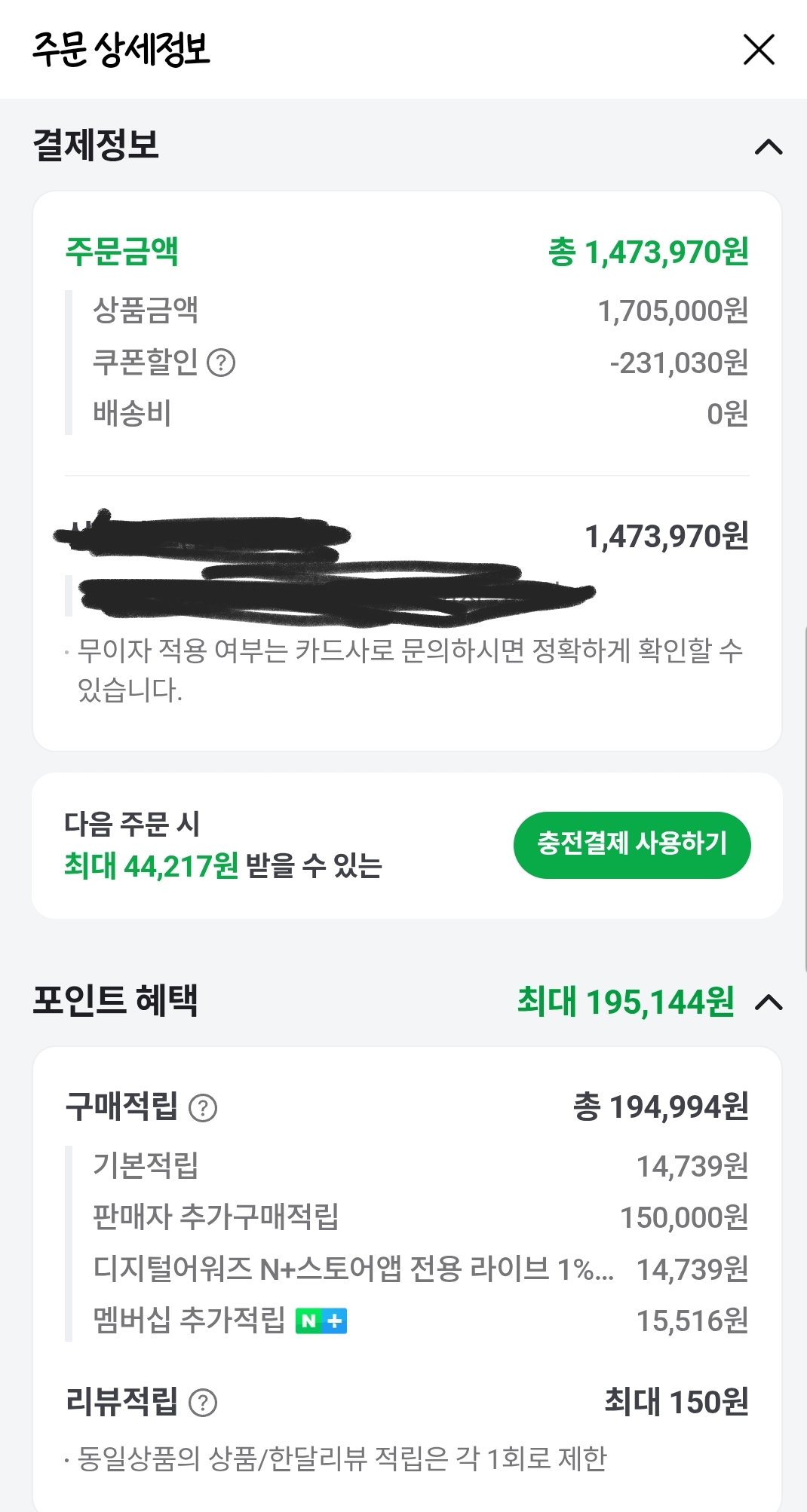Open 리뷰적립 help question mark icon
Screen dimensions: 807x1512
tap(203, 1403)
